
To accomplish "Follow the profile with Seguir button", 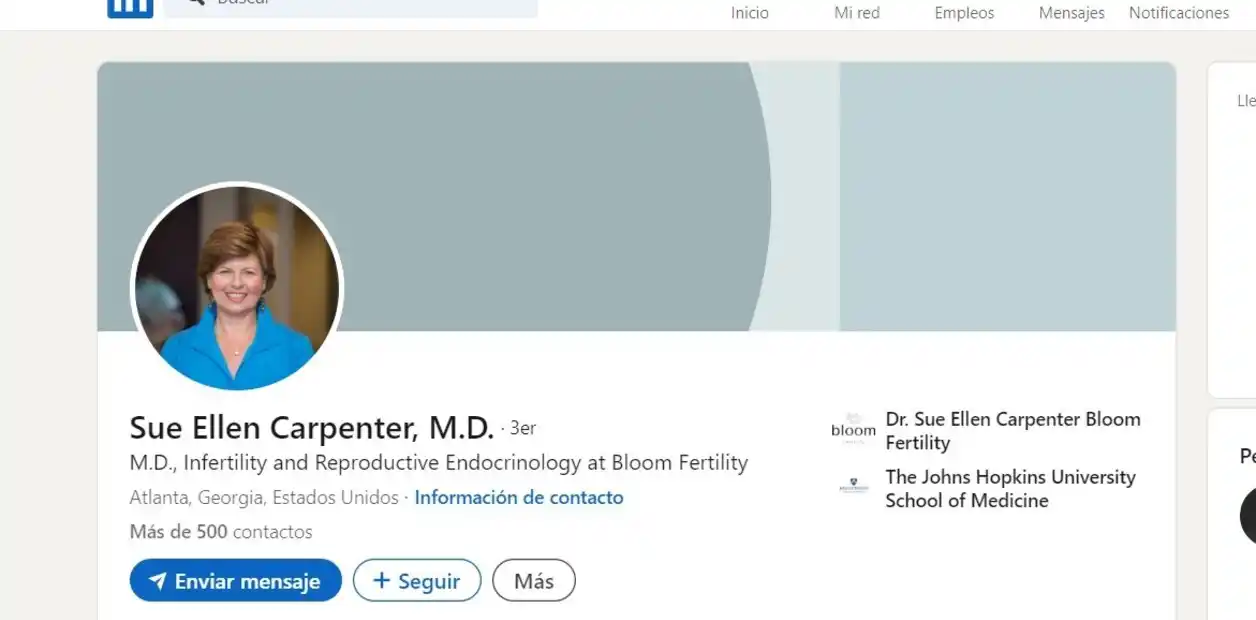I will point(417,581).
